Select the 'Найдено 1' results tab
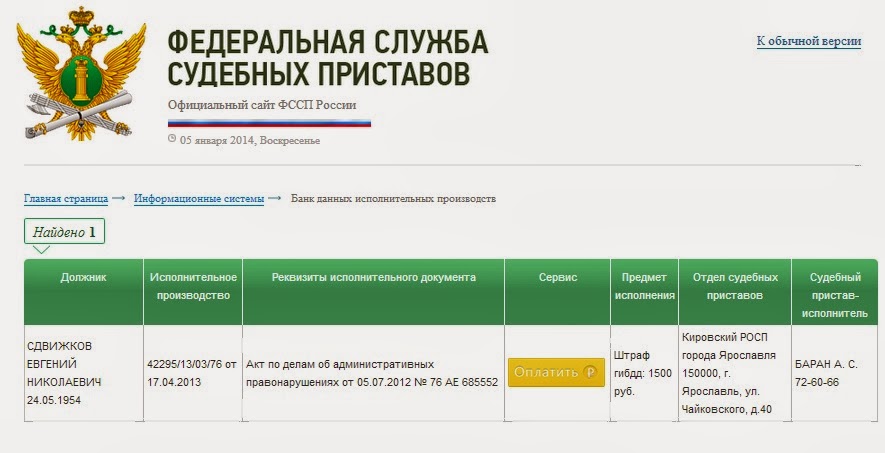This screenshot has width=885, height=453. 64,232
